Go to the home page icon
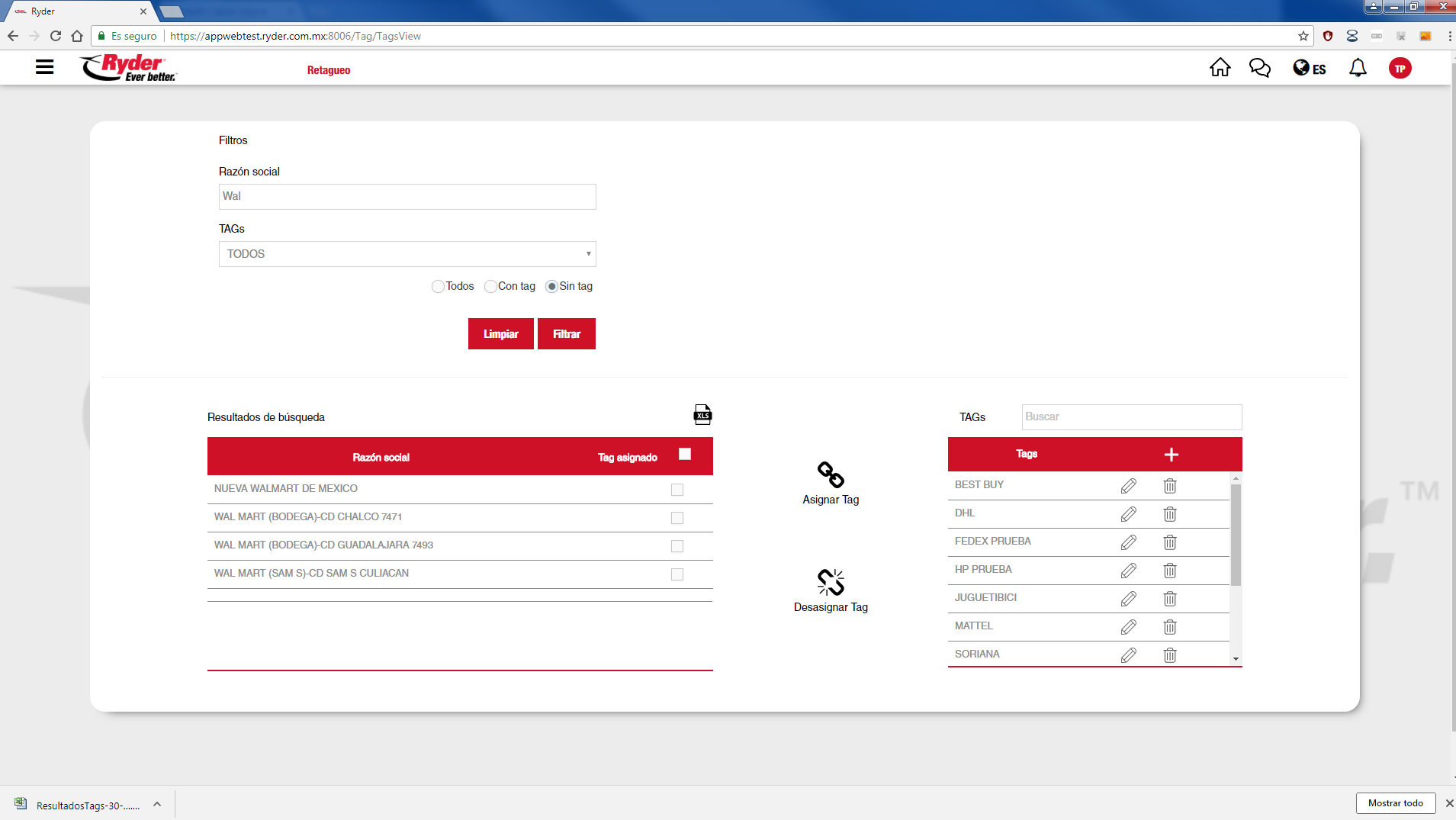This screenshot has width=1456, height=820. tap(1220, 68)
